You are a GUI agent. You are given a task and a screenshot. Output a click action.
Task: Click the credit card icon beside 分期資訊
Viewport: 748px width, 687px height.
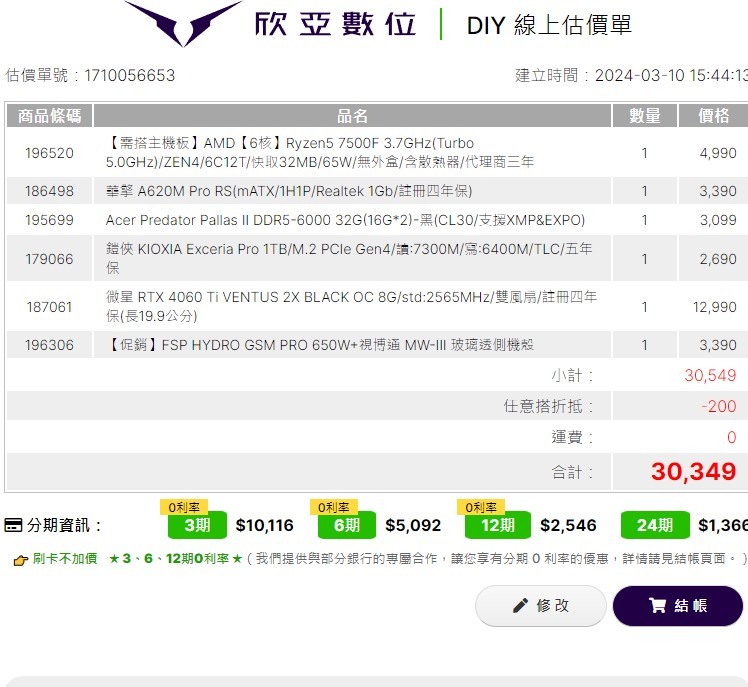(13, 525)
